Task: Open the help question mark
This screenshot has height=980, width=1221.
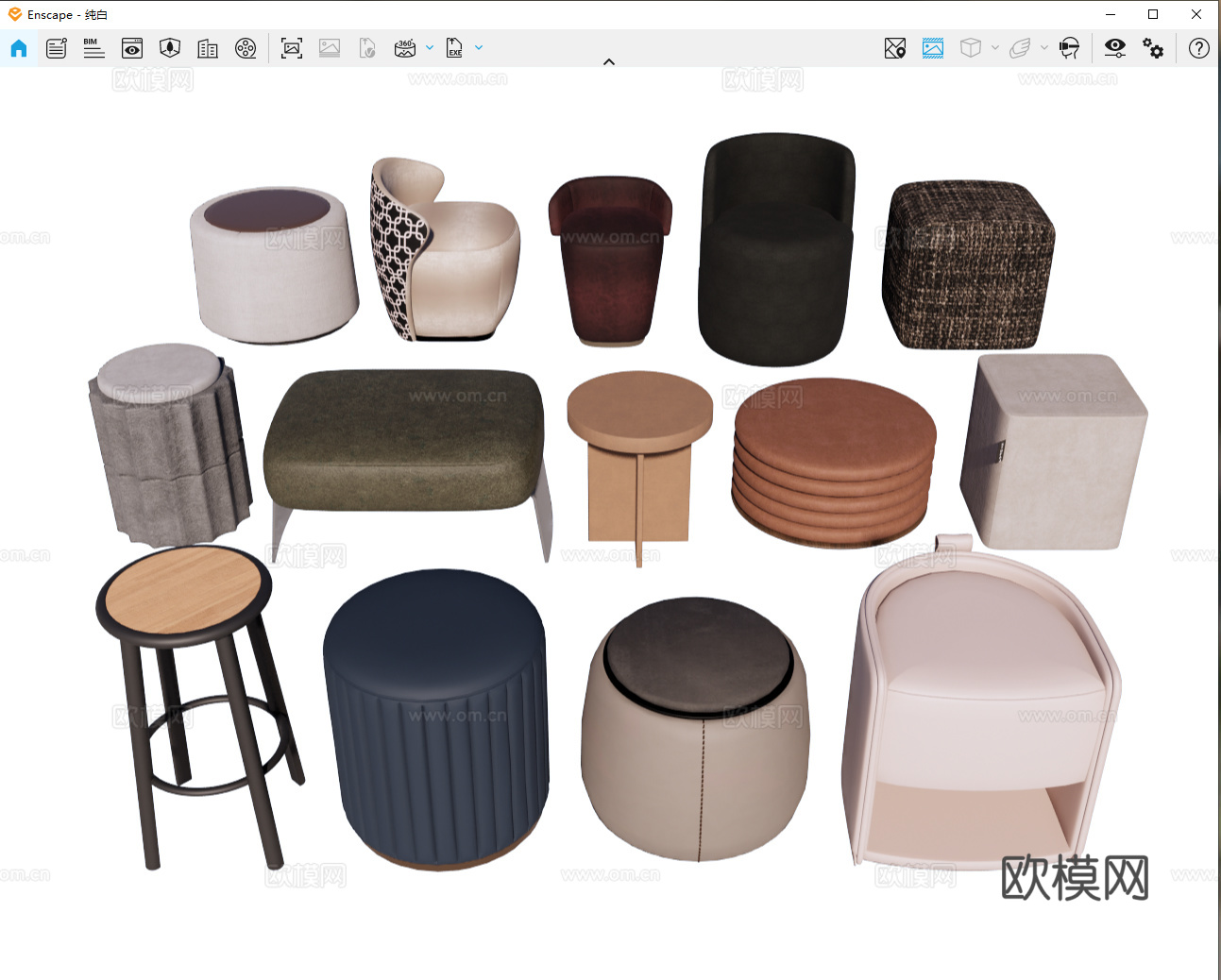Action: click(x=1199, y=48)
